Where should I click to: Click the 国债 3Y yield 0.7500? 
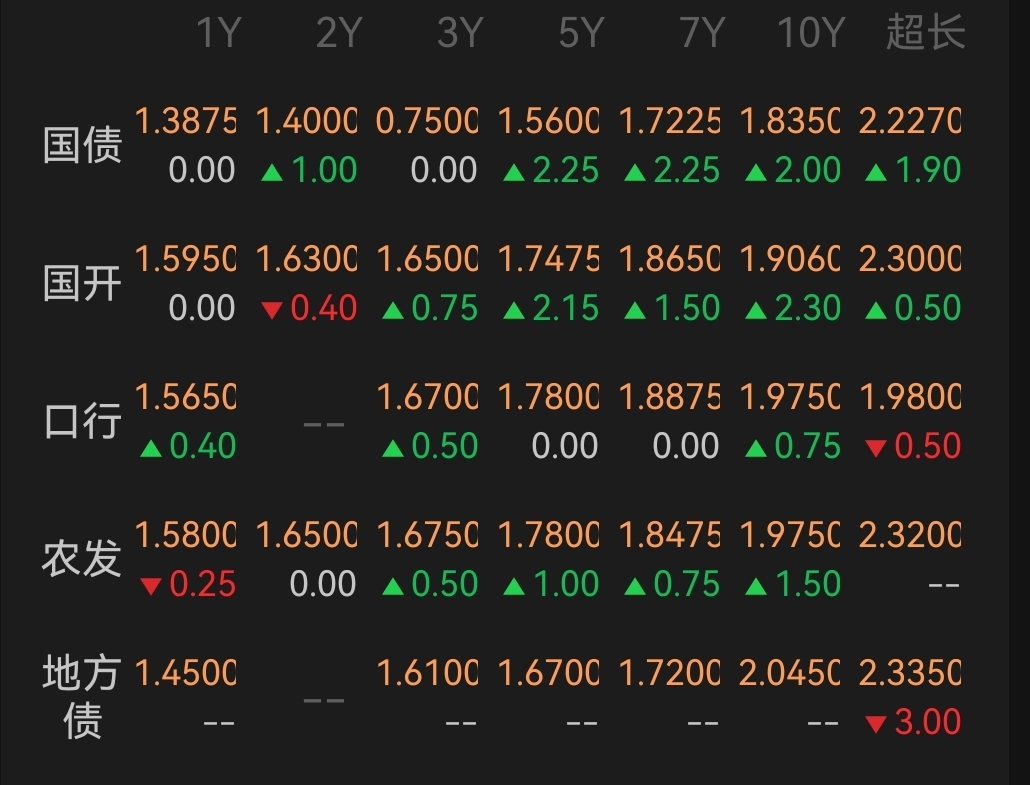[427, 122]
